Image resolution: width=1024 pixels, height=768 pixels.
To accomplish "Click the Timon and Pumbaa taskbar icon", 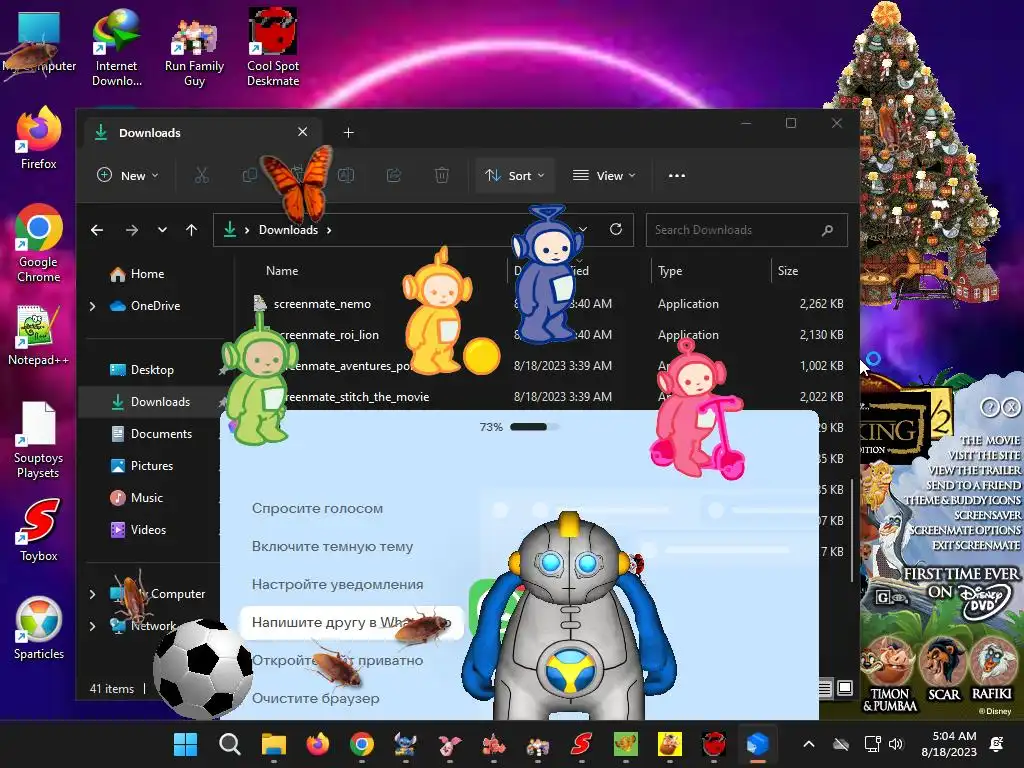I will coord(669,744).
